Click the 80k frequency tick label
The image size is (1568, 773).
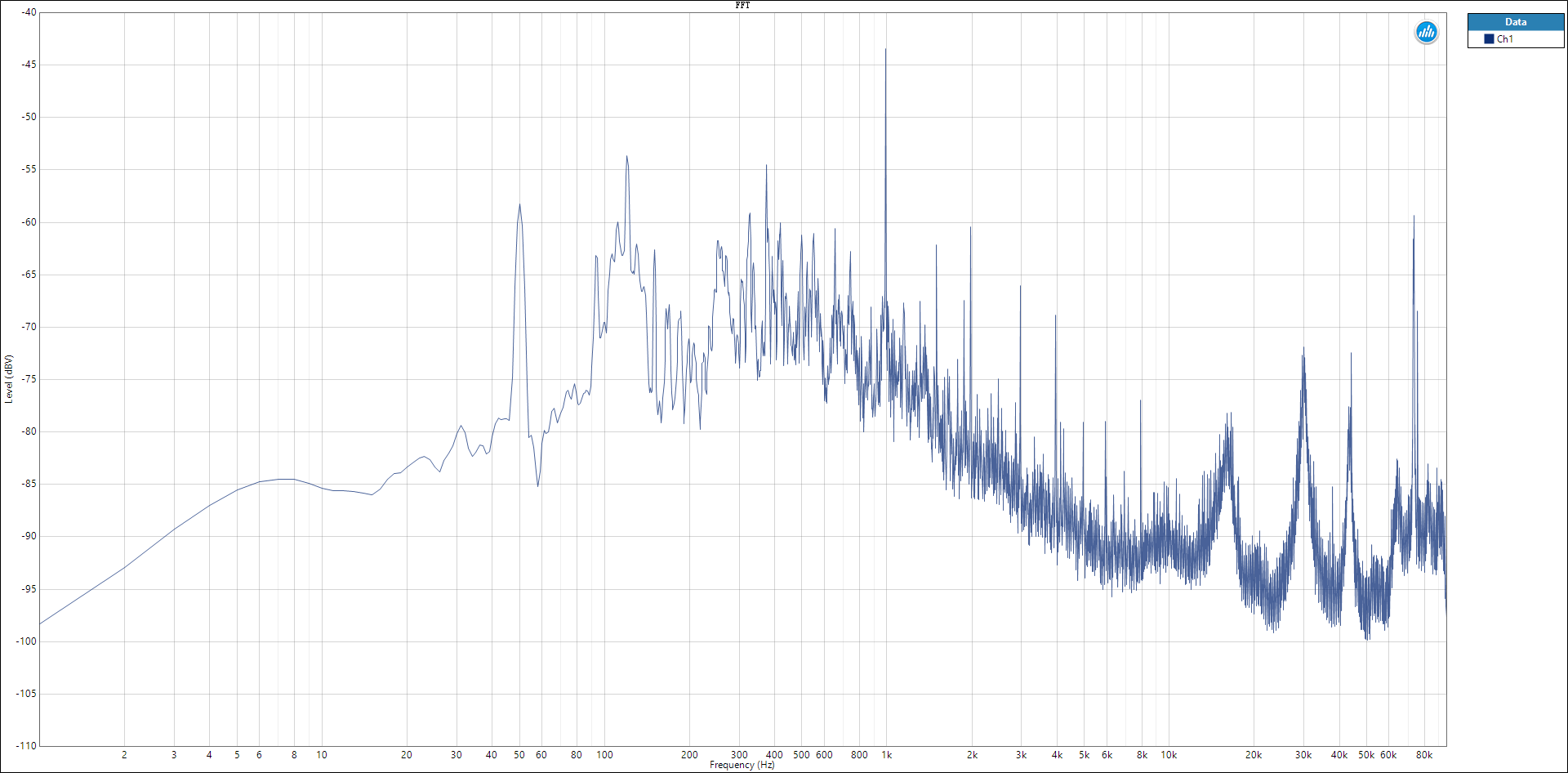(x=1424, y=755)
